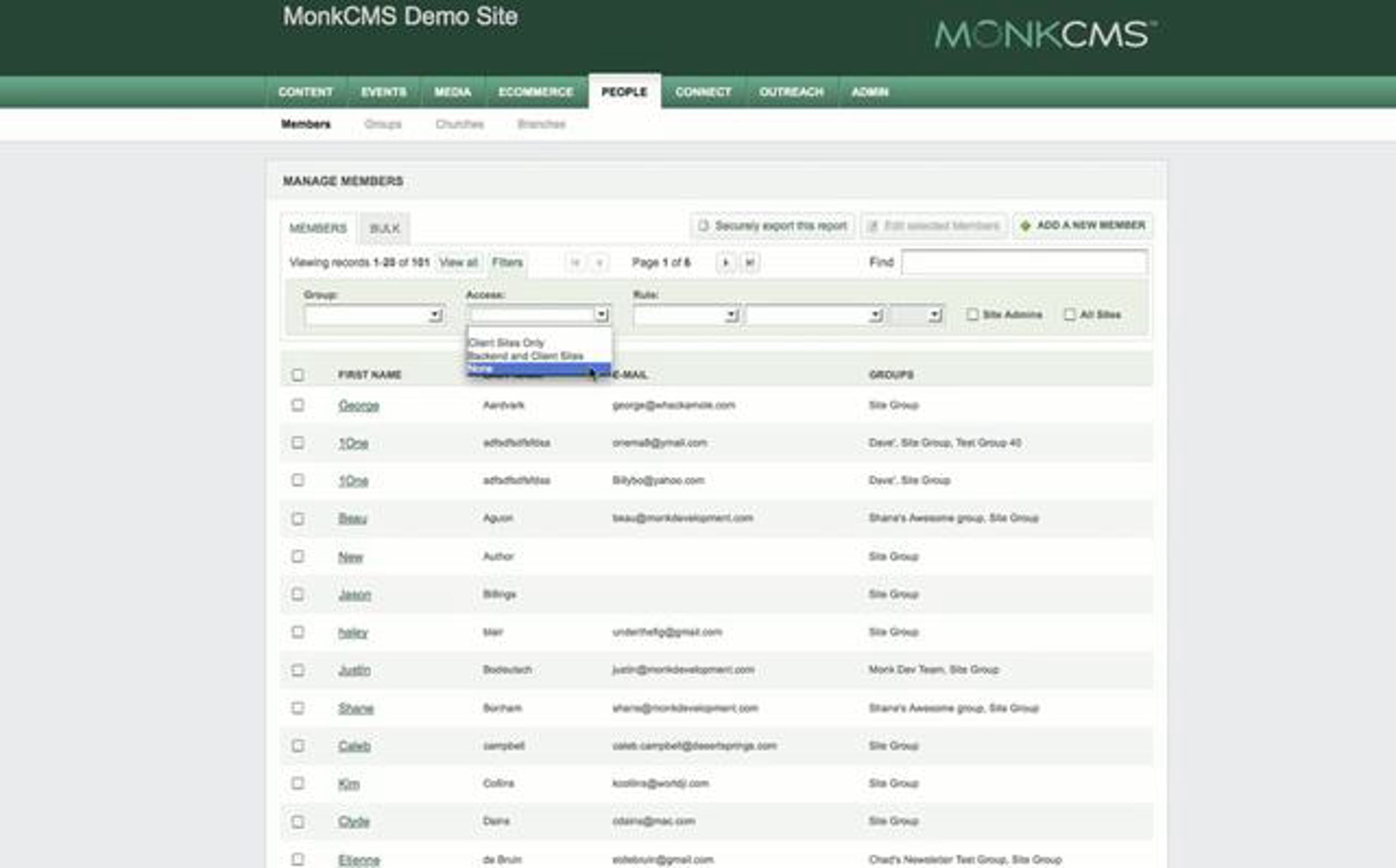Check the All Sites checkbox
Screen dimensions: 1396x868
1069,315
